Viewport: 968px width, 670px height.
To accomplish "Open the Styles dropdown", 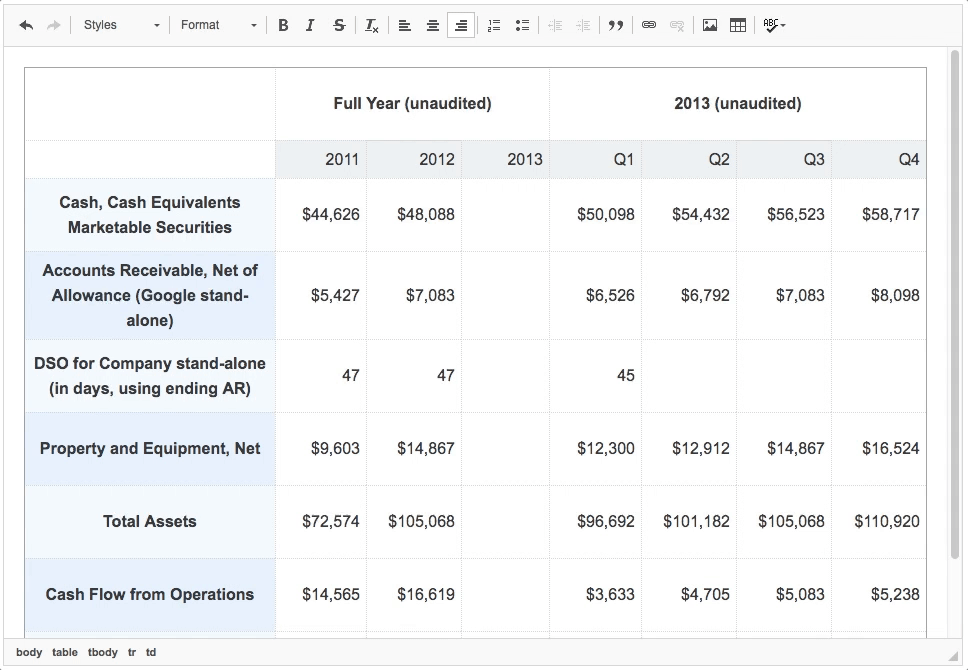I will [121, 25].
